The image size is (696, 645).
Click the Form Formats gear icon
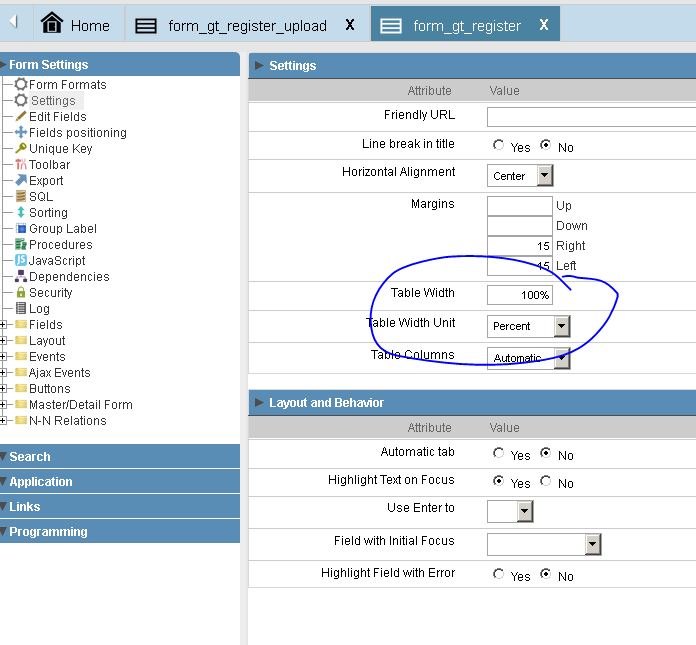click(21, 84)
